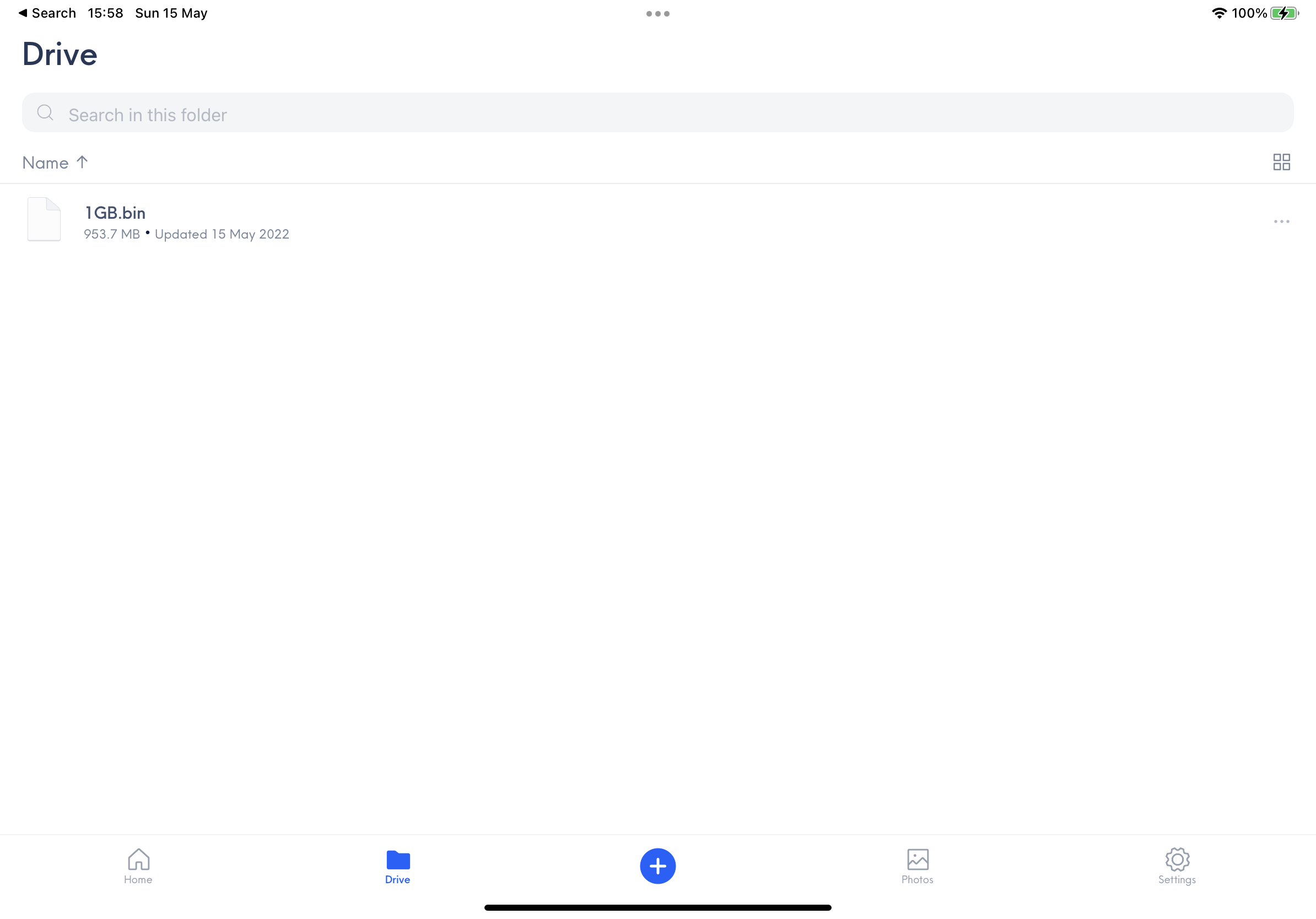Switch to grid view layout icon
This screenshot has height=919, width=1316.
click(x=1281, y=162)
